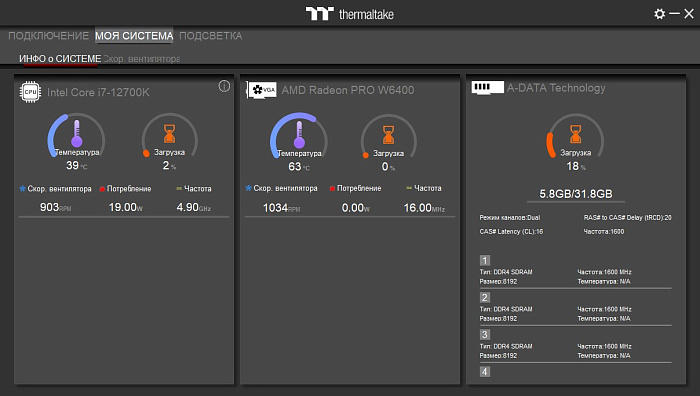Click the memory load hourglass gauge
700x396 pixels.
click(x=575, y=135)
